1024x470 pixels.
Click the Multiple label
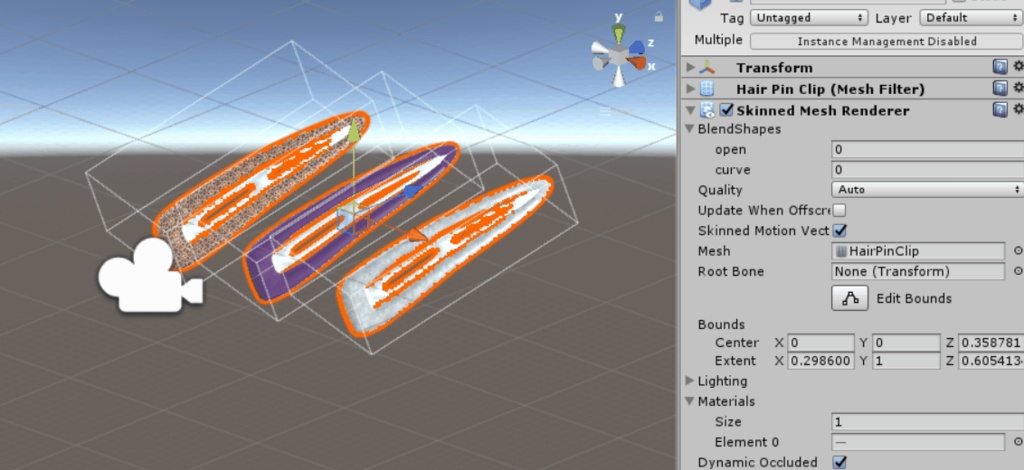pos(718,40)
